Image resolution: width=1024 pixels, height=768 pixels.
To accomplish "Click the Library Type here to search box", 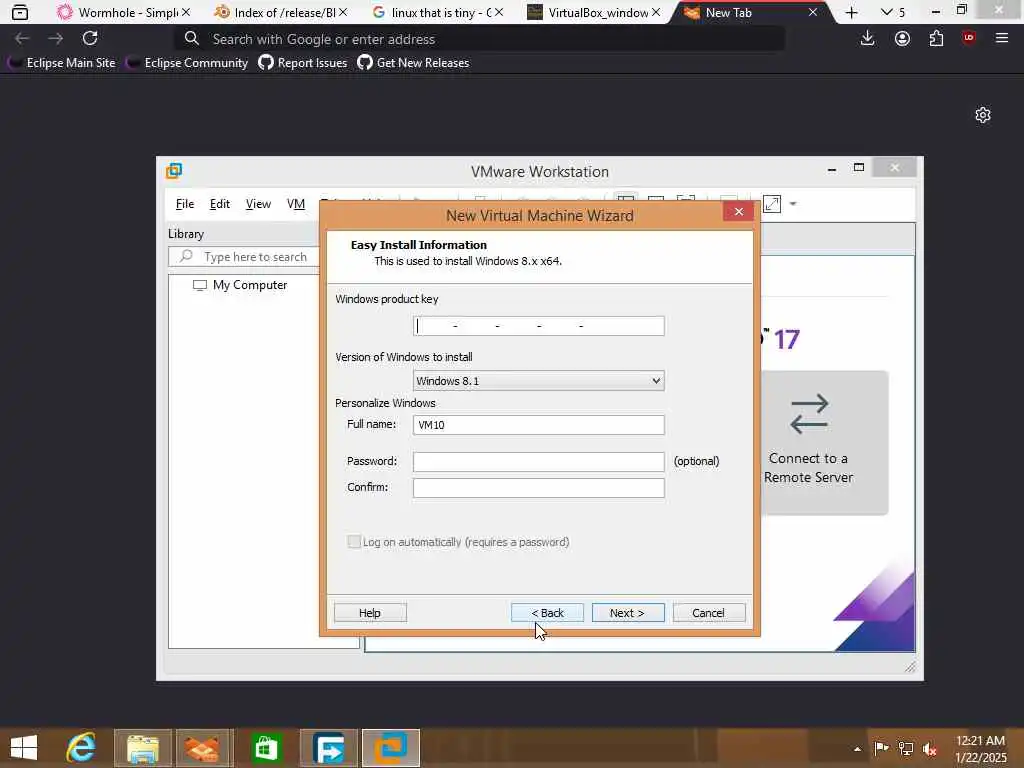I will [x=246, y=256].
